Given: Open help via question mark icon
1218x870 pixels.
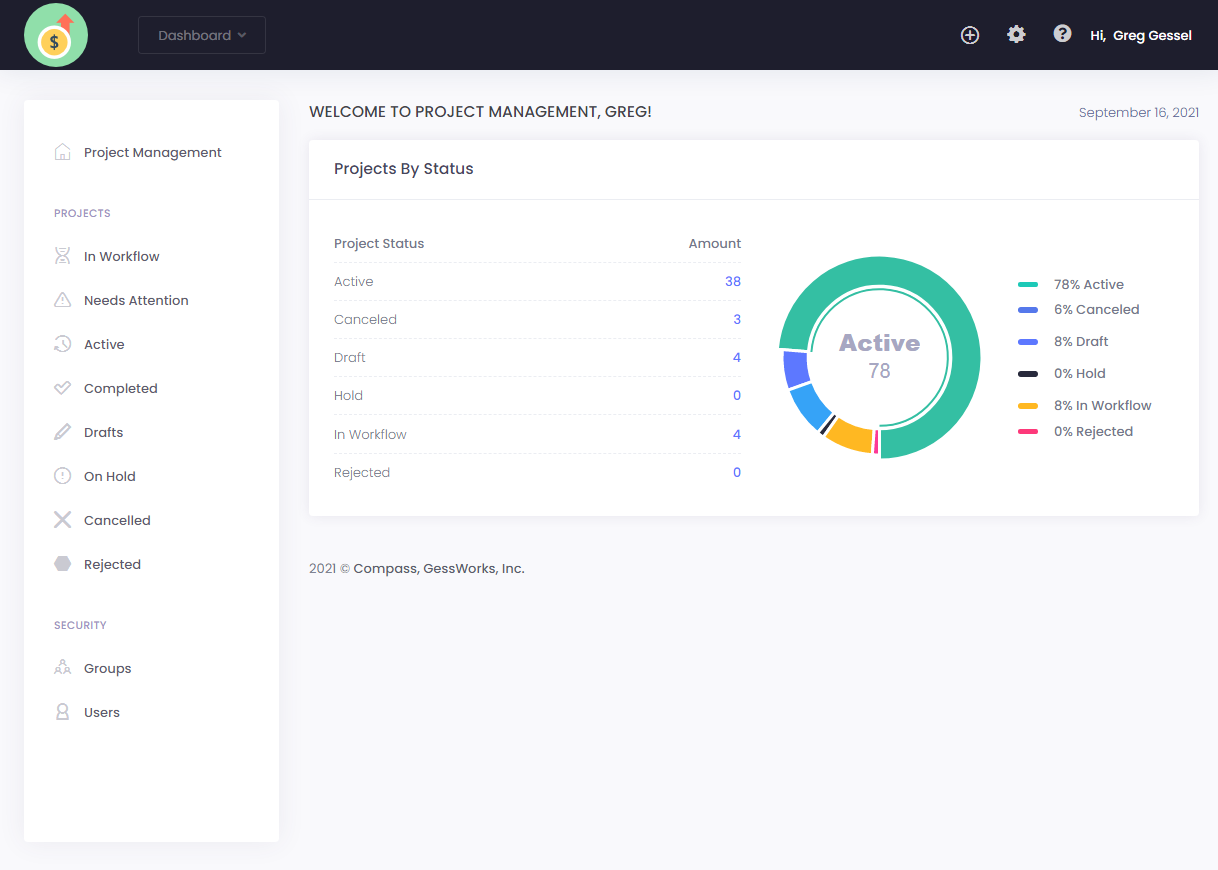Looking at the screenshot, I should click(1063, 34).
